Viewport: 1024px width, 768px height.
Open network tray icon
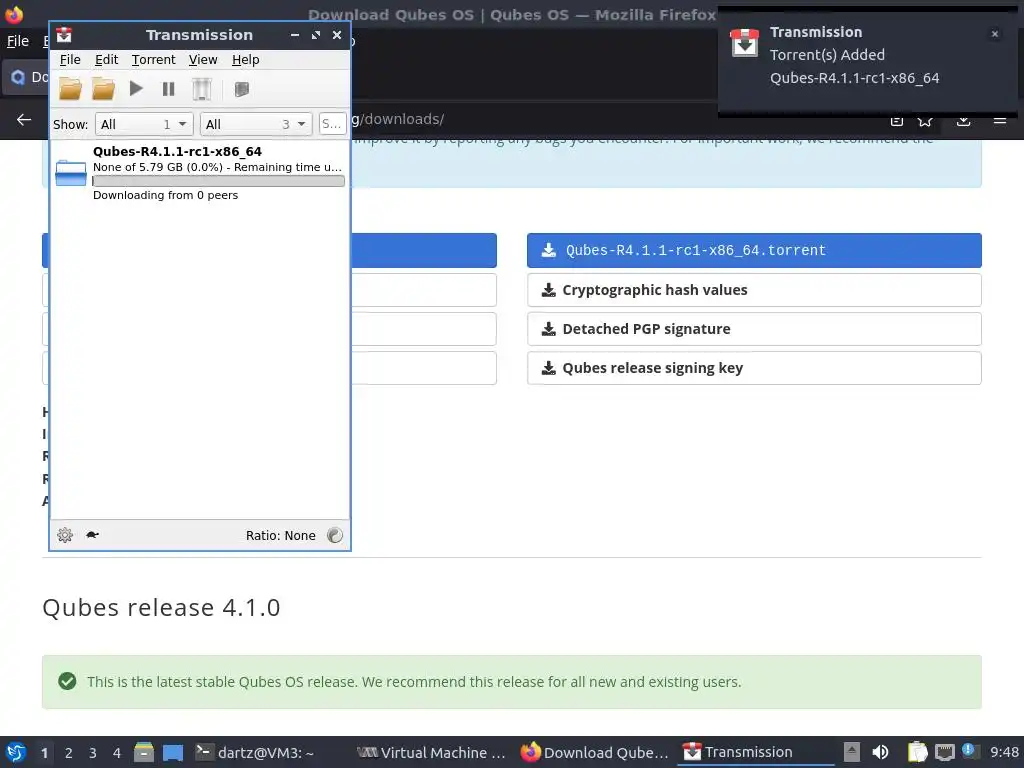tap(944, 753)
